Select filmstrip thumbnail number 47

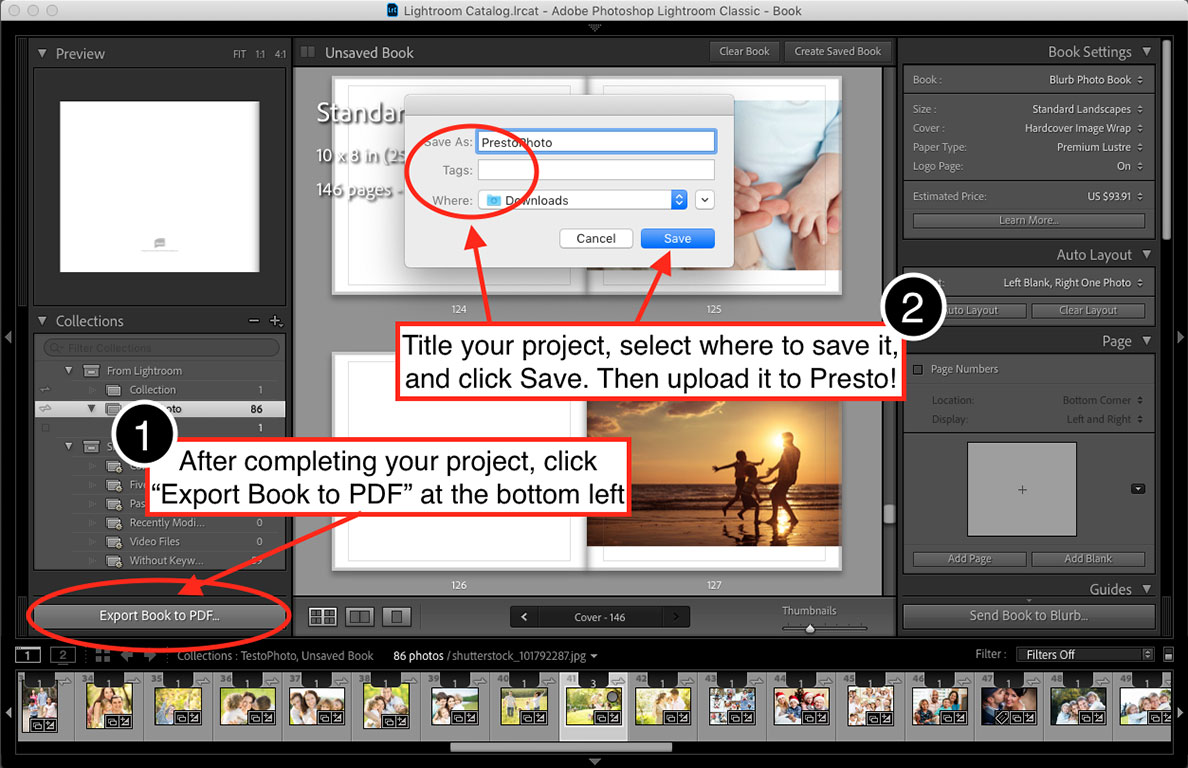pyautogui.click(x=1009, y=707)
